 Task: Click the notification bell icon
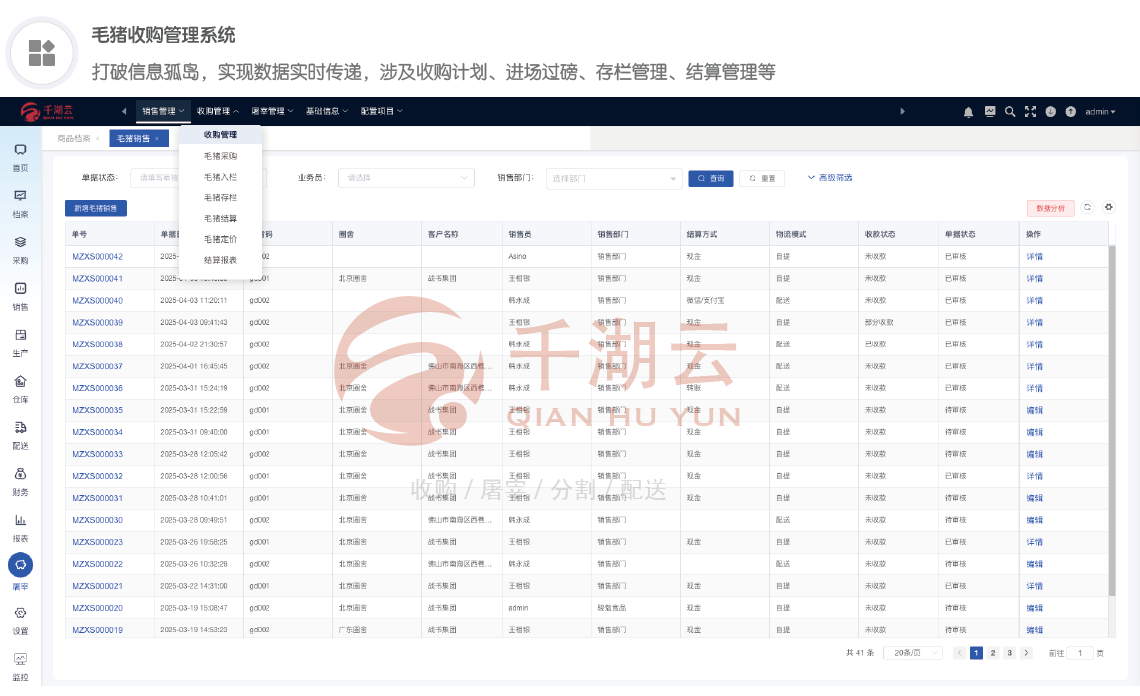pos(968,112)
